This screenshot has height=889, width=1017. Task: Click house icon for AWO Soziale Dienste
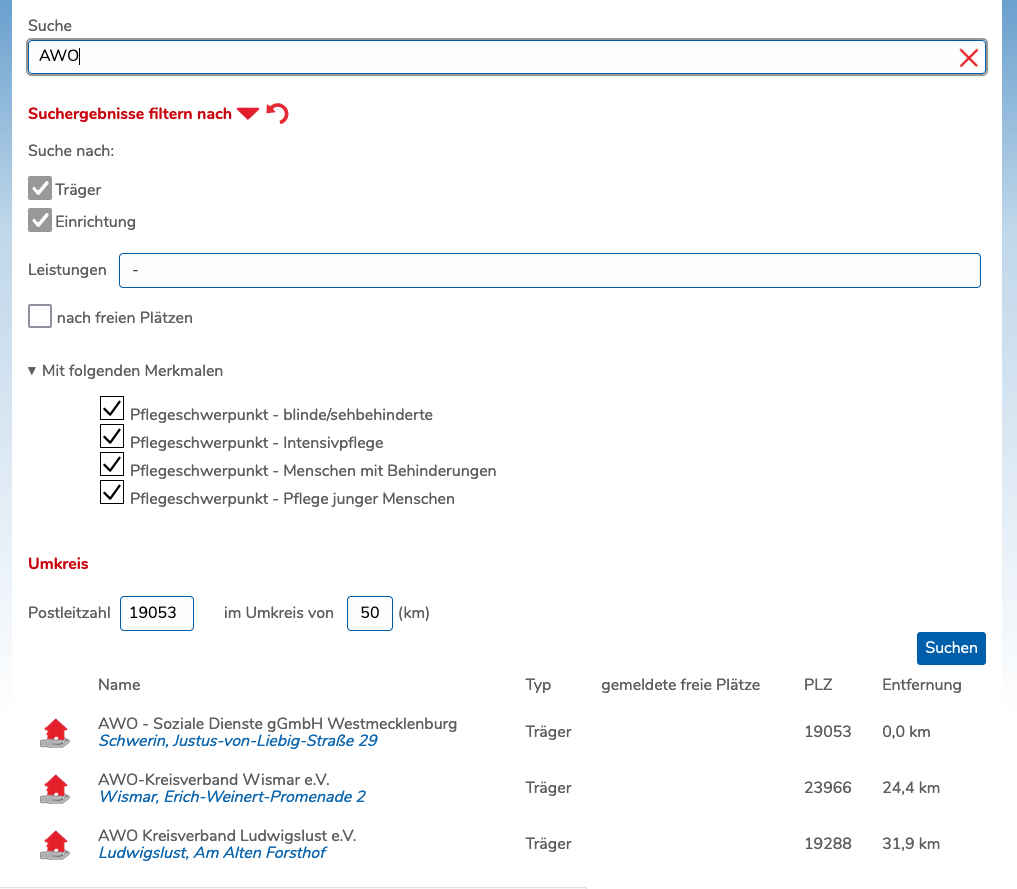coord(56,733)
